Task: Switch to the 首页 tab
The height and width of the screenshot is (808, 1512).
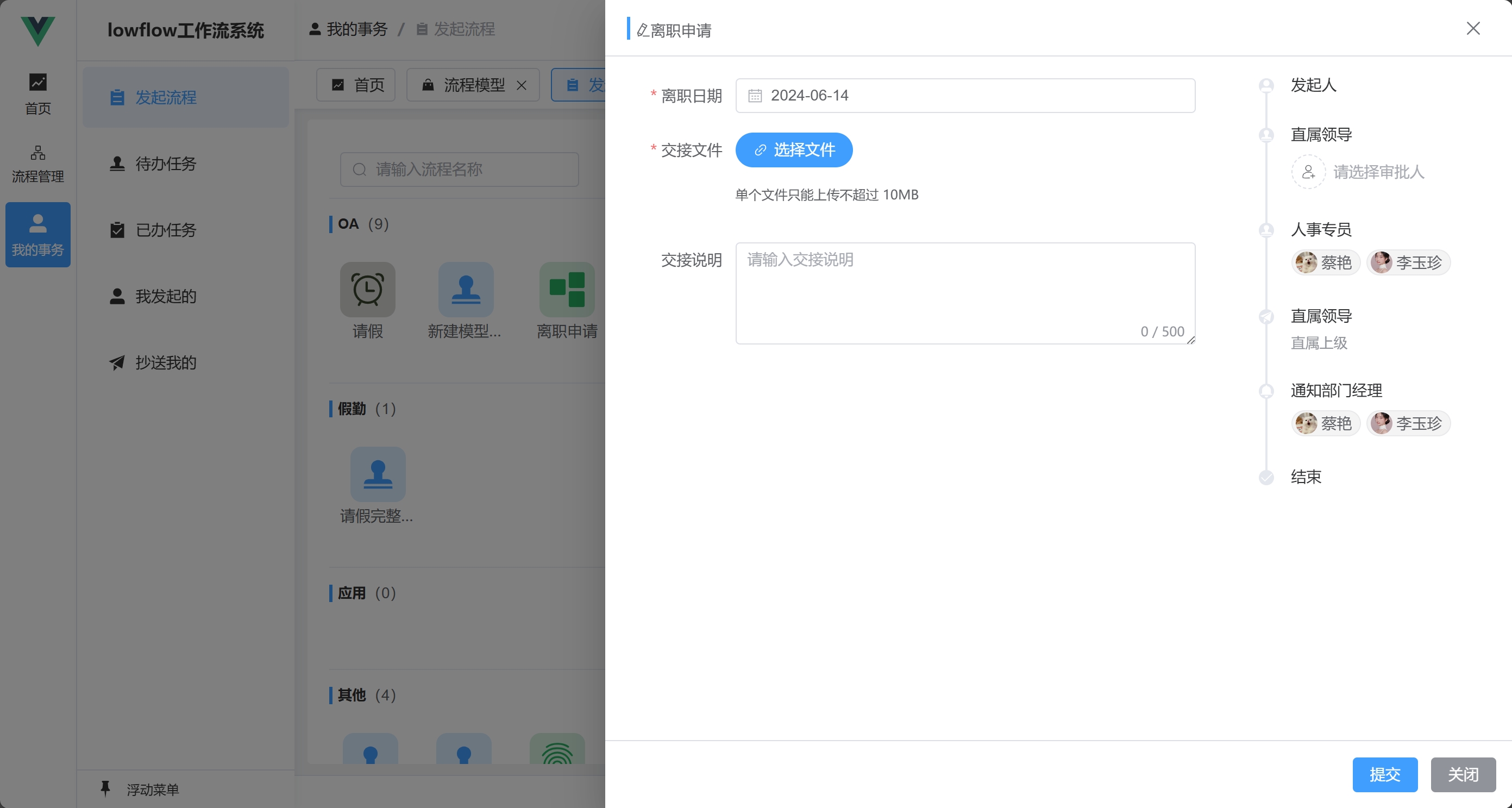Action: coord(356,86)
